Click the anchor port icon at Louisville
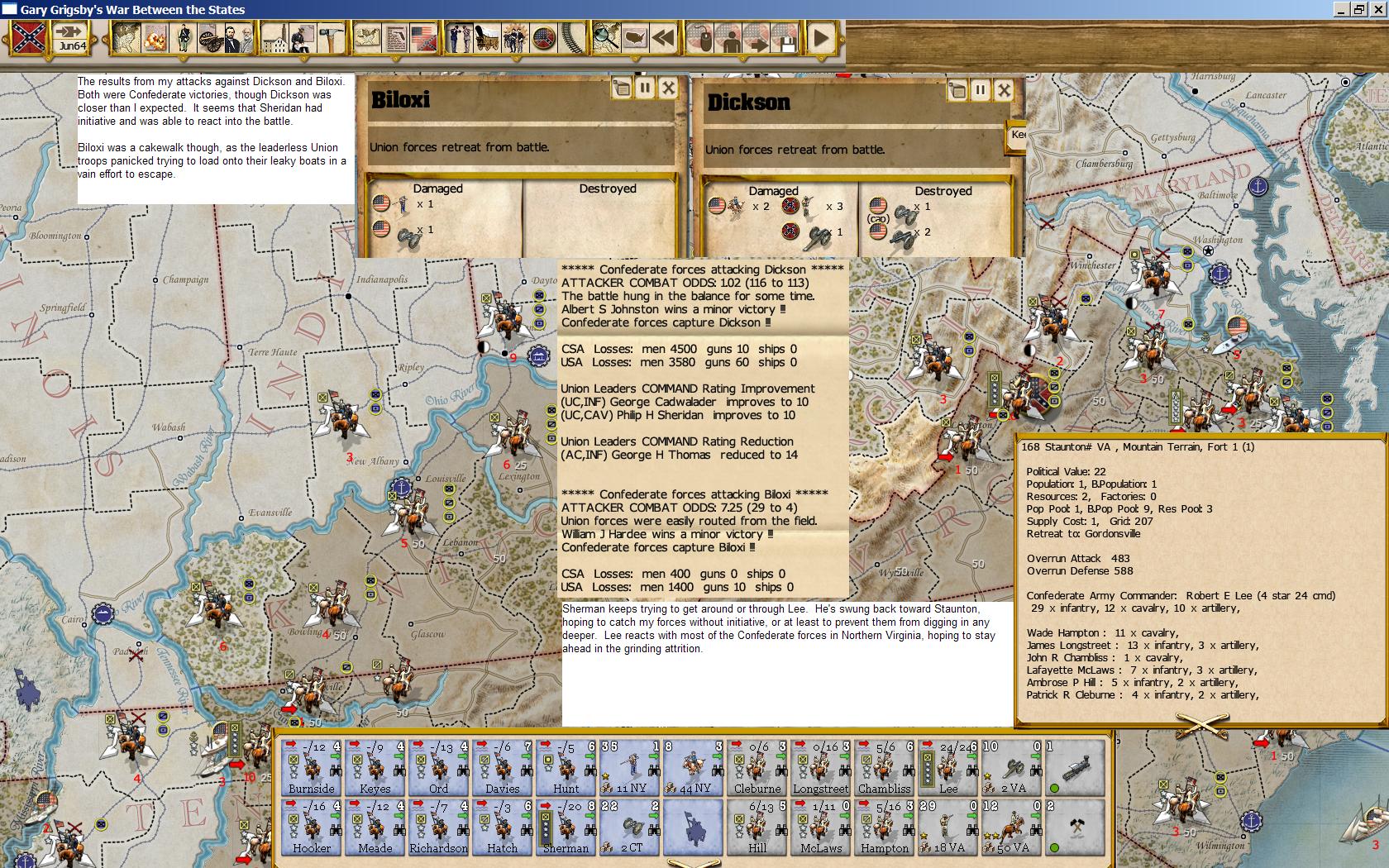1389x868 pixels. (400, 487)
